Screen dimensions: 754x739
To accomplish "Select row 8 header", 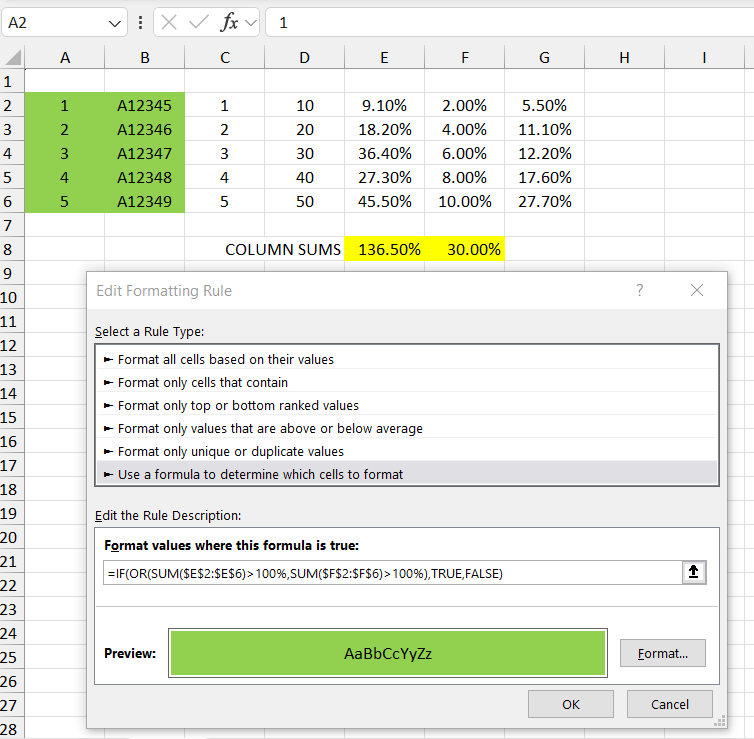I will (12, 249).
